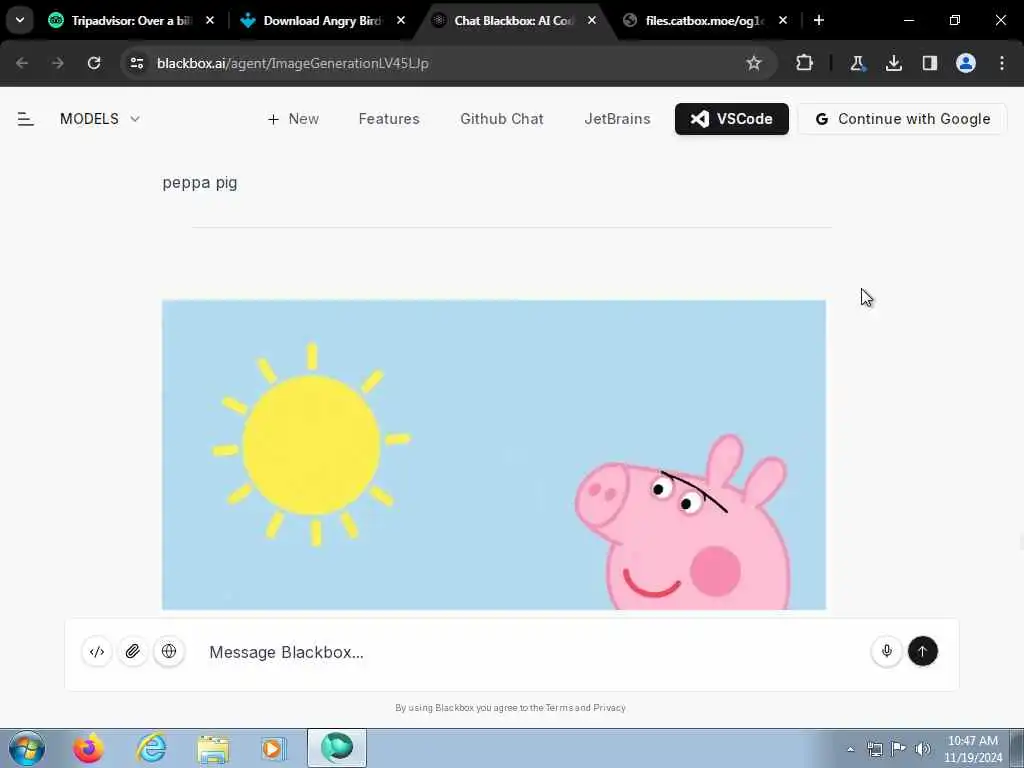The width and height of the screenshot is (1024, 768).
Task: Open the JetBrains link
Action: pos(617,119)
